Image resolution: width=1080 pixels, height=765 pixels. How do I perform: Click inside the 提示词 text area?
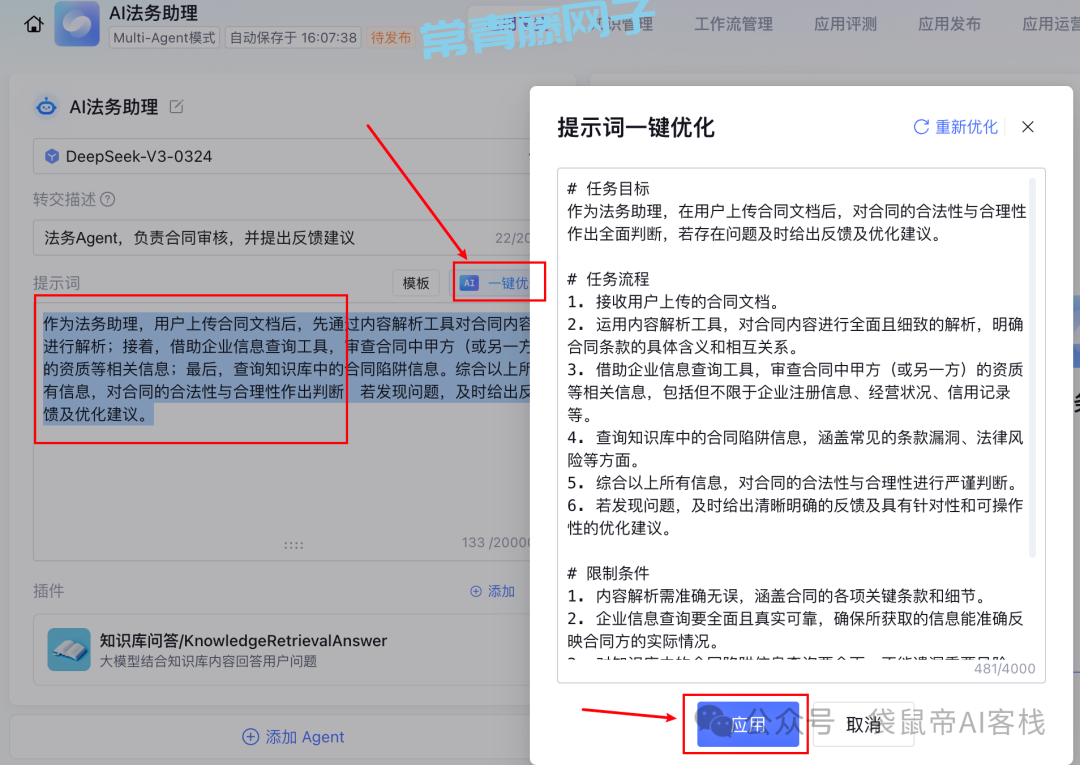coord(282,431)
